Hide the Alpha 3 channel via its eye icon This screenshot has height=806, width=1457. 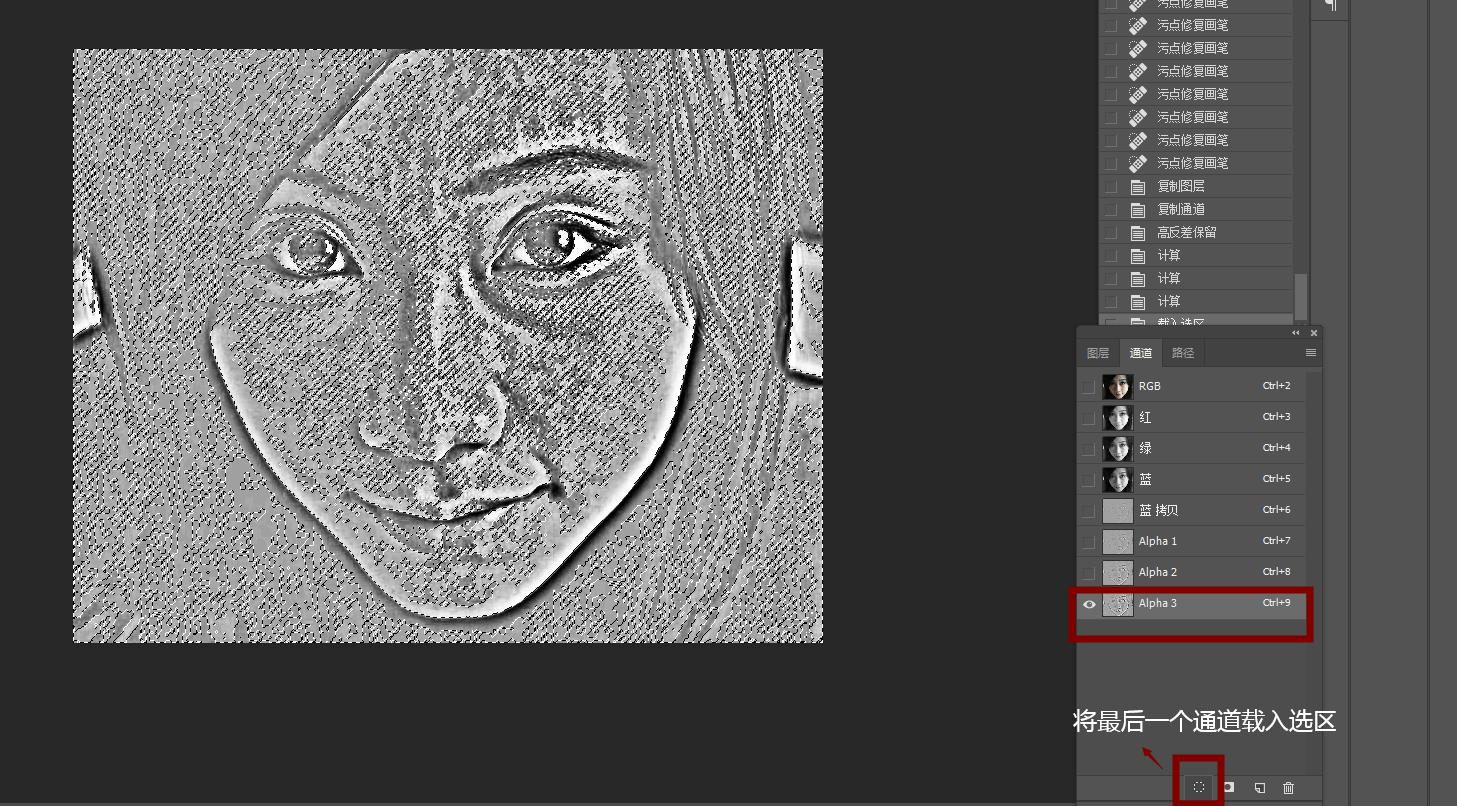(1089, 604)
